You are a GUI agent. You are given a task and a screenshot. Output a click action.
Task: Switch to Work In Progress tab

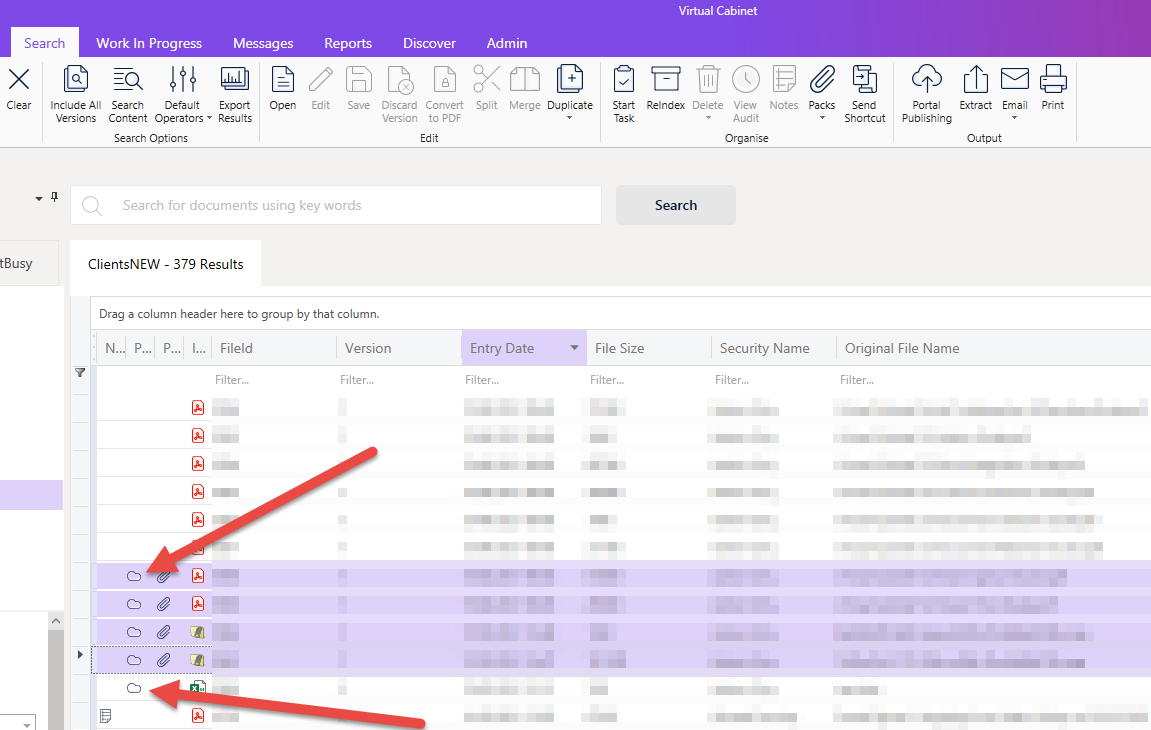[x=149, y=43]
